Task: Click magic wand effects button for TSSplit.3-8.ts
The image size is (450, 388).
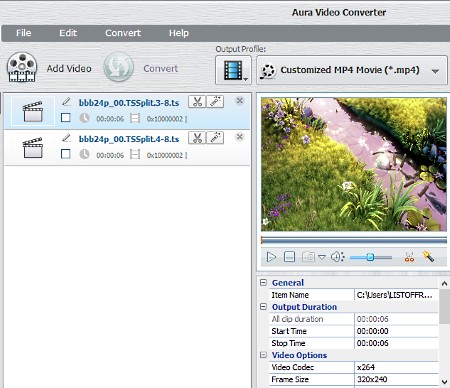Action: coord(215,102)
